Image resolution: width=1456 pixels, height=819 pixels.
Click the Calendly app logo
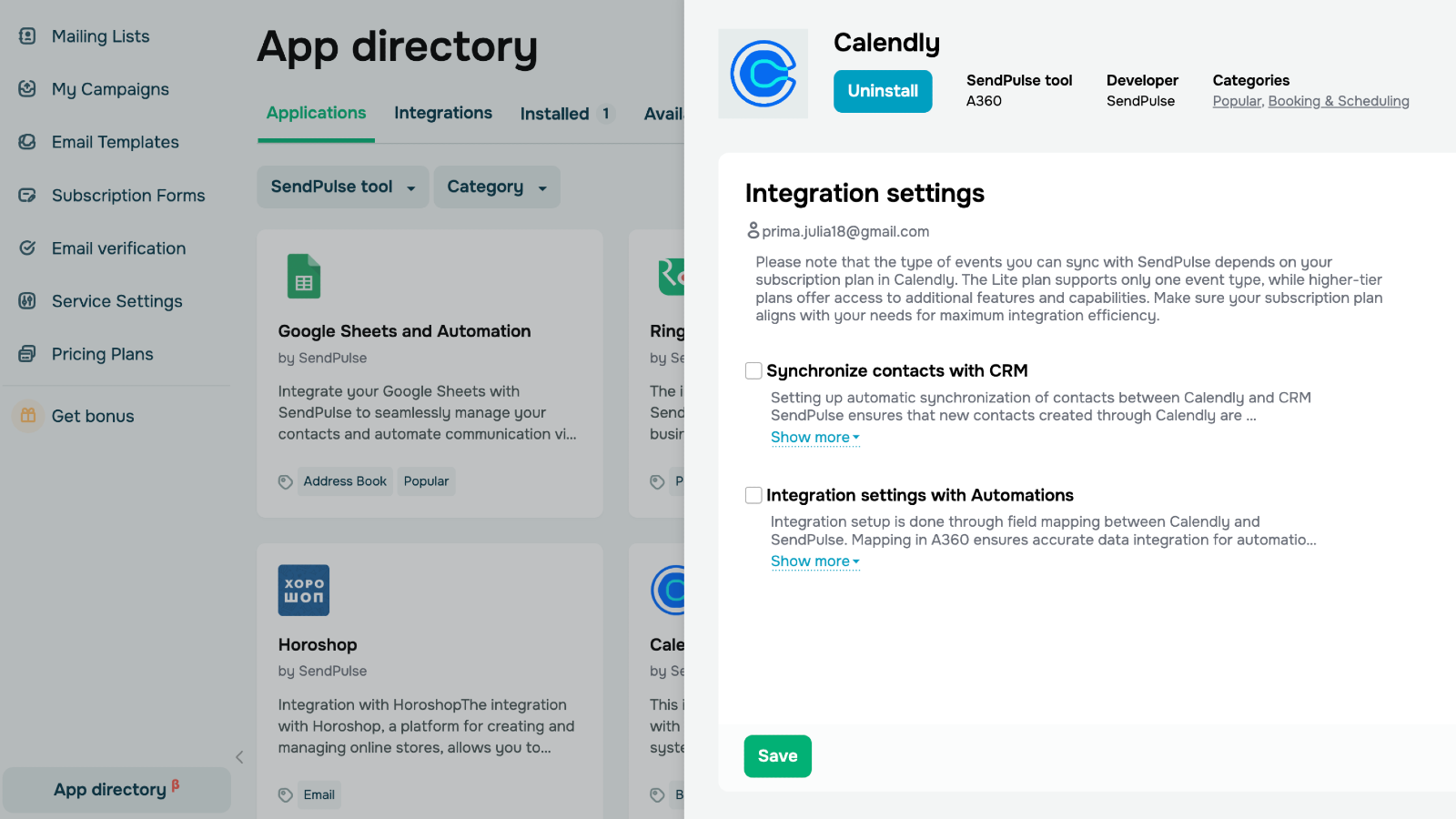pyautogui.click(x=763, y=73)
